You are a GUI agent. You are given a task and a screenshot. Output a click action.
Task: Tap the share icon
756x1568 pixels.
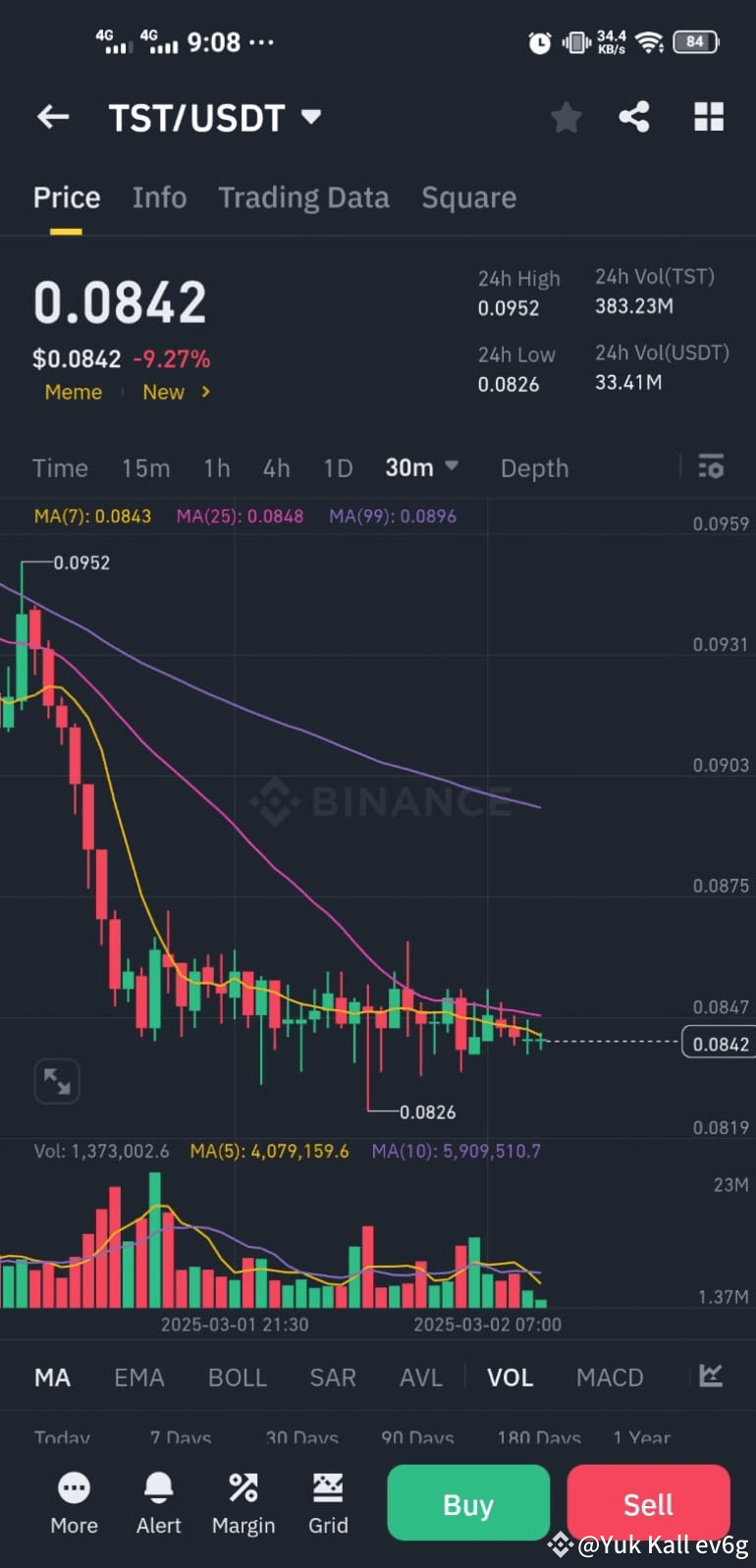click(634, 117)
